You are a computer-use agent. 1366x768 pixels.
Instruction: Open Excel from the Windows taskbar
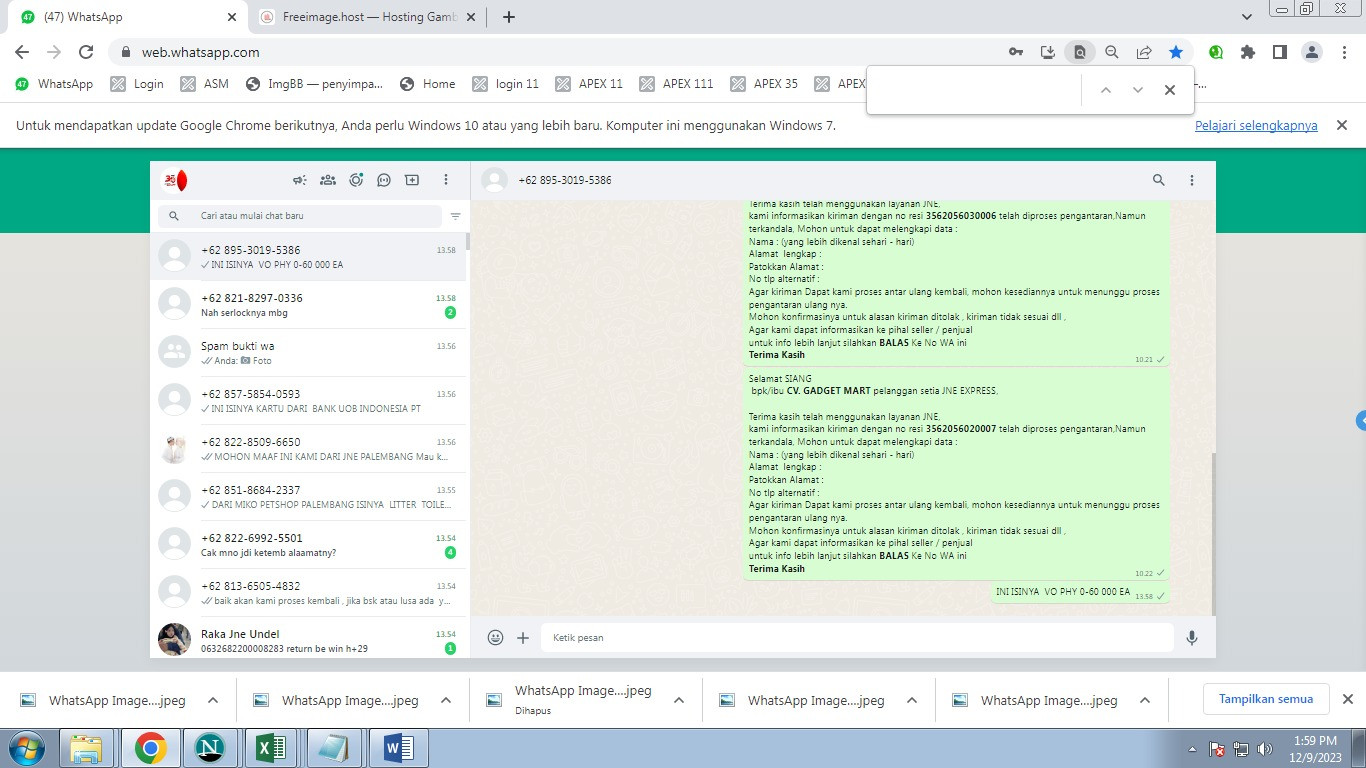272,748
